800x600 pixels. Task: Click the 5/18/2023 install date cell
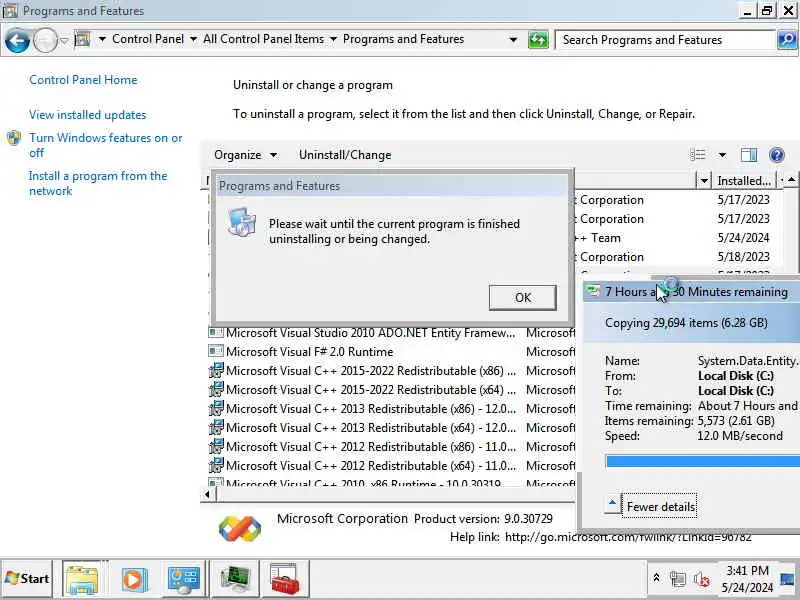coord(743,257)
